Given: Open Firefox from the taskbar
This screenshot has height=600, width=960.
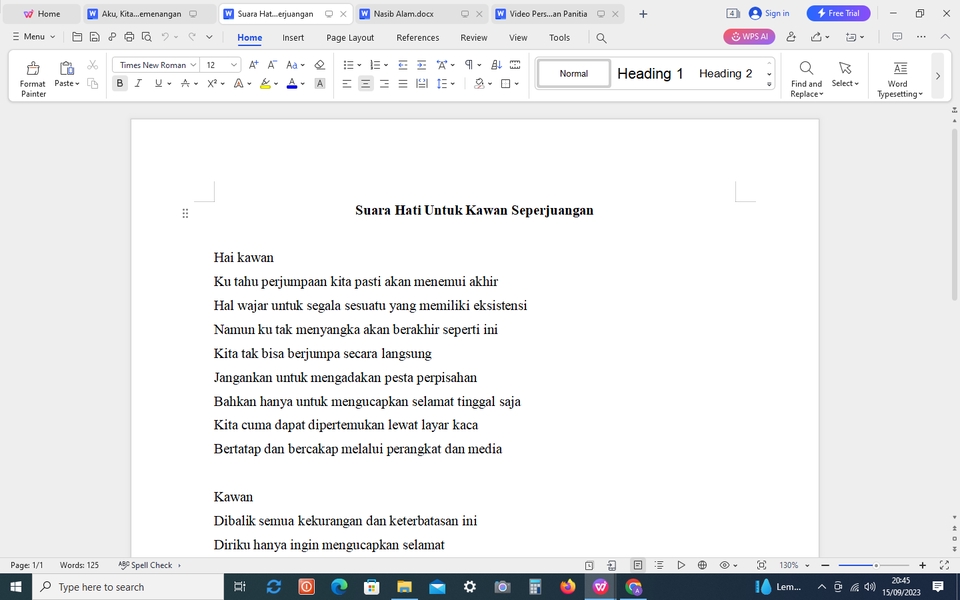Looking at the screenshot, I should click(568, 587).
